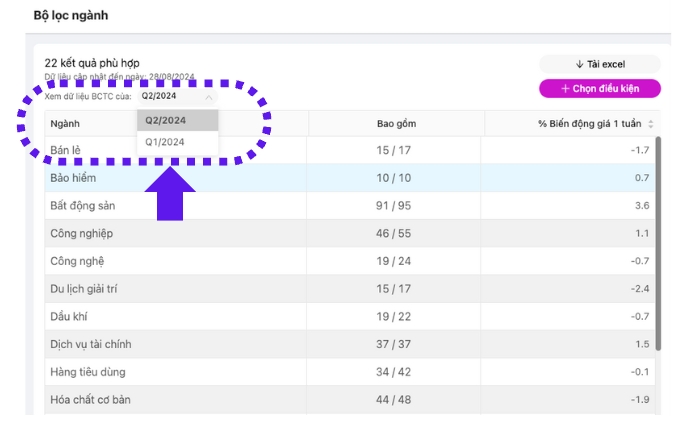Screen dimensions: 676x448
Task: Collapse the quarter dropdown using its chevron
Action: (x=208, y=97)
